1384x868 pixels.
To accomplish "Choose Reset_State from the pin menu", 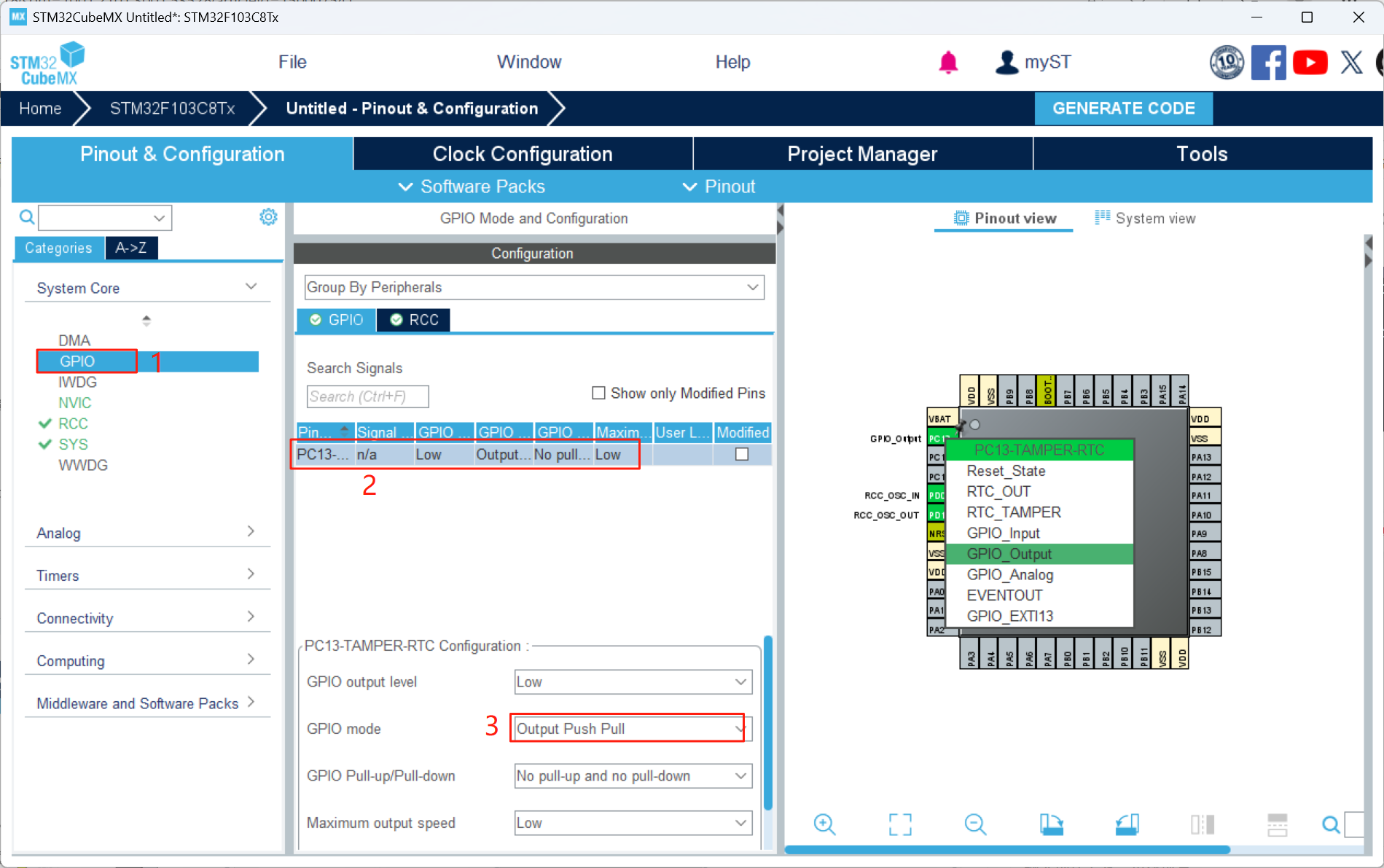I will point(1039,471).
